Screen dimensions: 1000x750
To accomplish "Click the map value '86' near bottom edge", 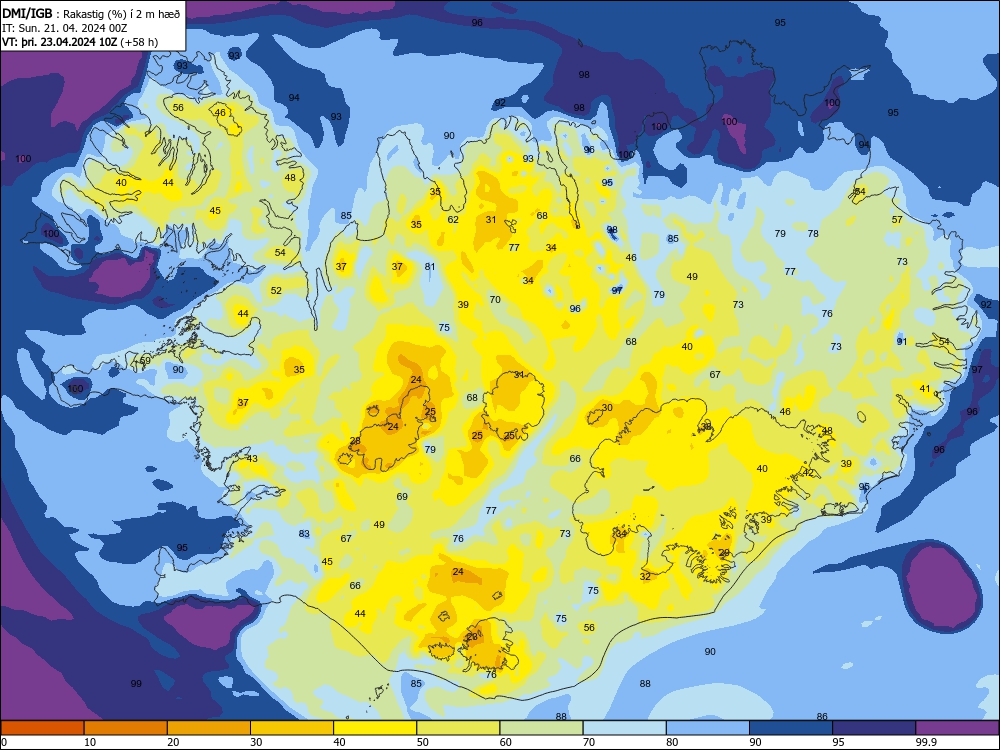I will (822, 717).
